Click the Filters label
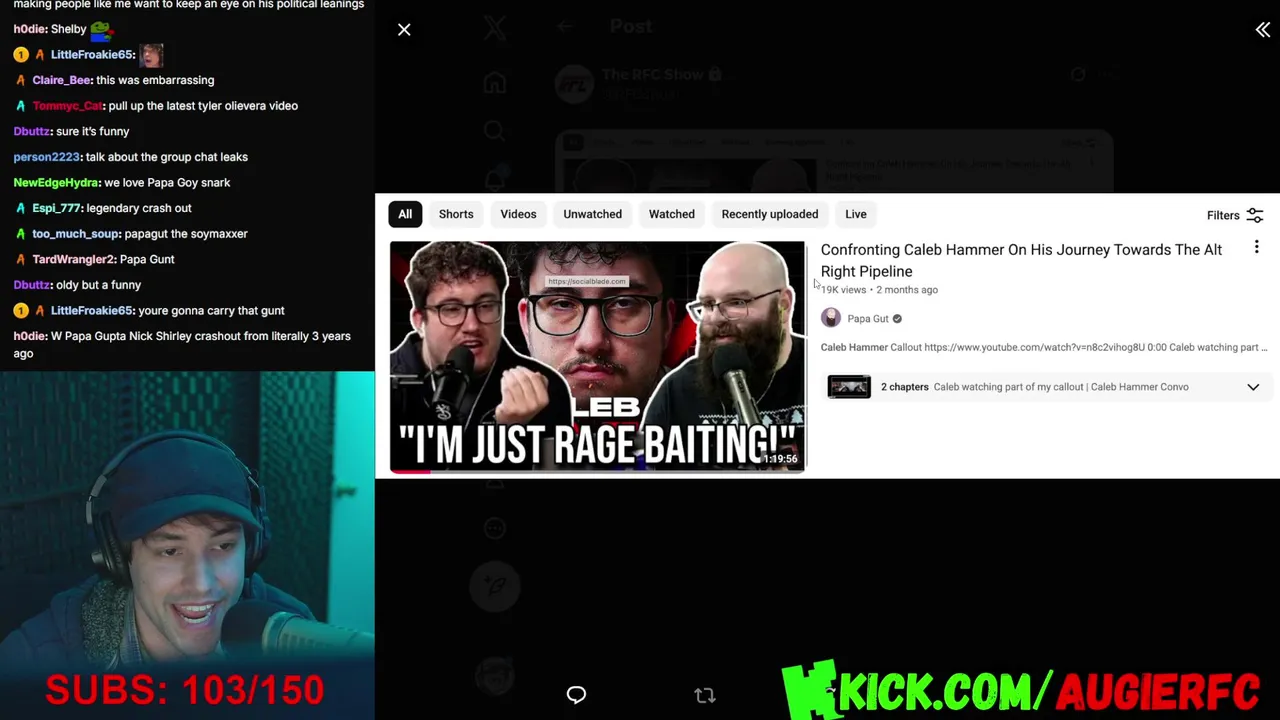The image size is (1280, 720). [x=1223, y=215]
